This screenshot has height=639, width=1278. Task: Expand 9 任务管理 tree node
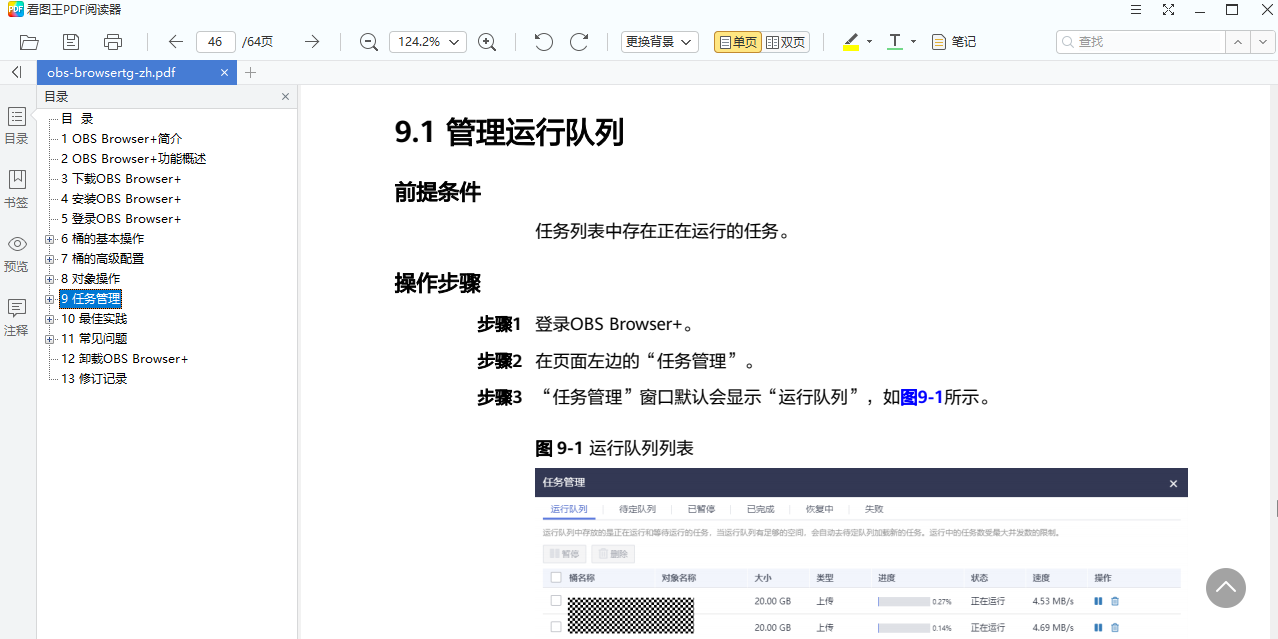50,299
